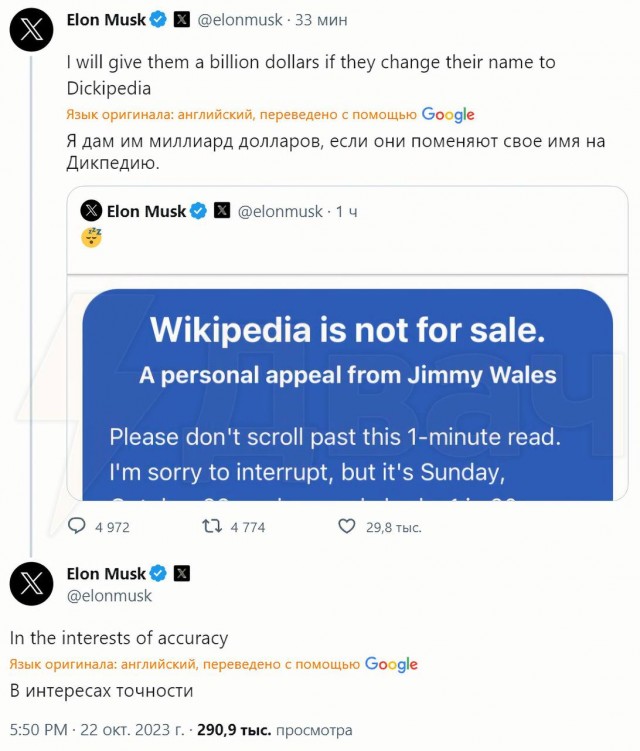Click the retweet icon with 4 774 reposts
640x751 pixels.
coord(211,526)
